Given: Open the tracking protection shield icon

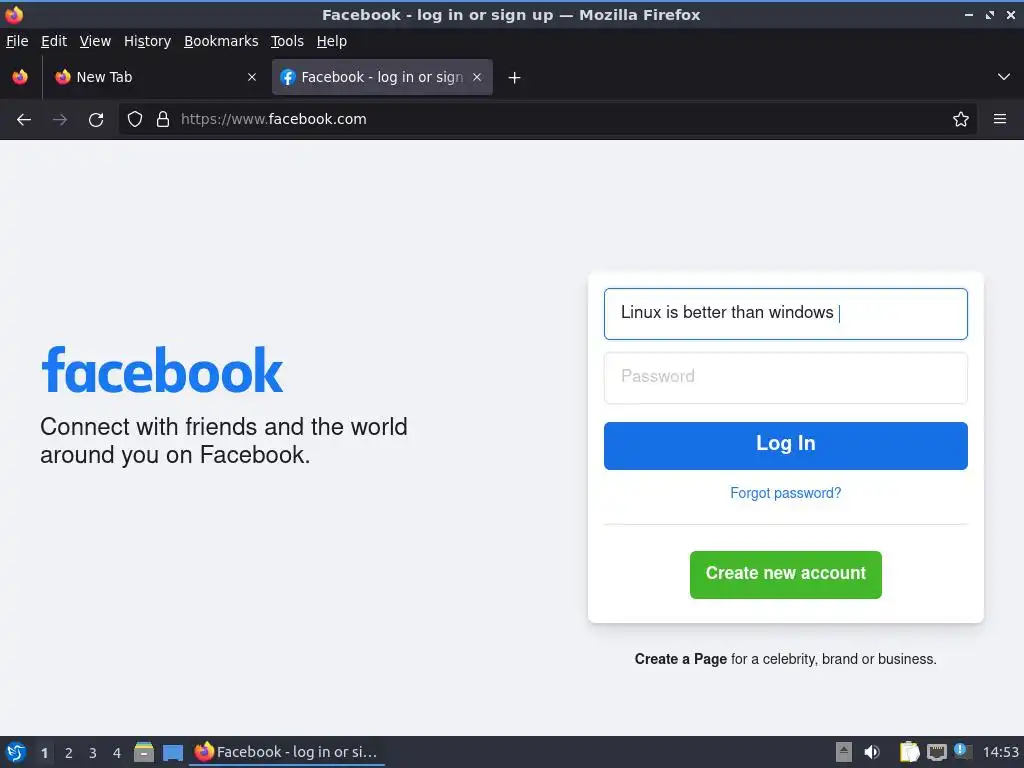Looking at the screenshot, I should point(135,119).
